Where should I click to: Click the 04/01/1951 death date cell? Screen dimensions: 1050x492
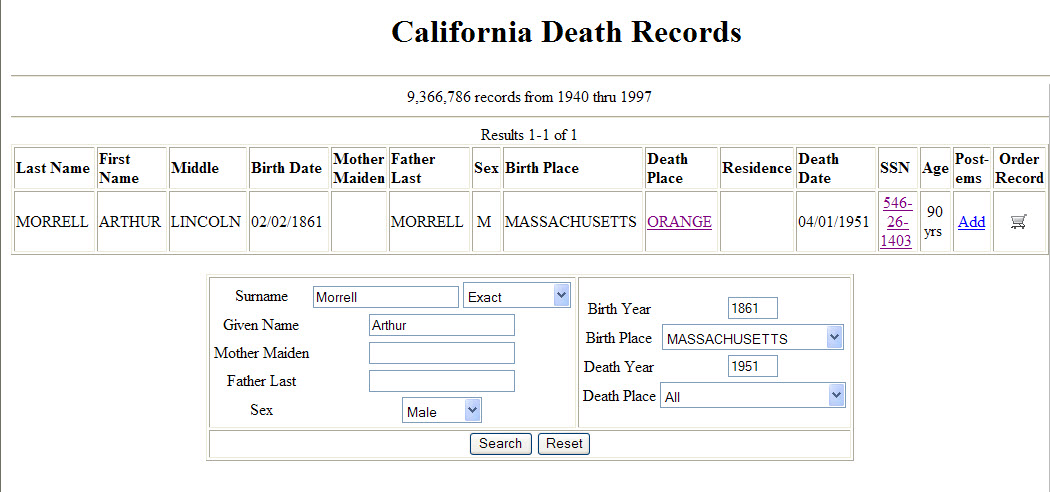(834, 222)
